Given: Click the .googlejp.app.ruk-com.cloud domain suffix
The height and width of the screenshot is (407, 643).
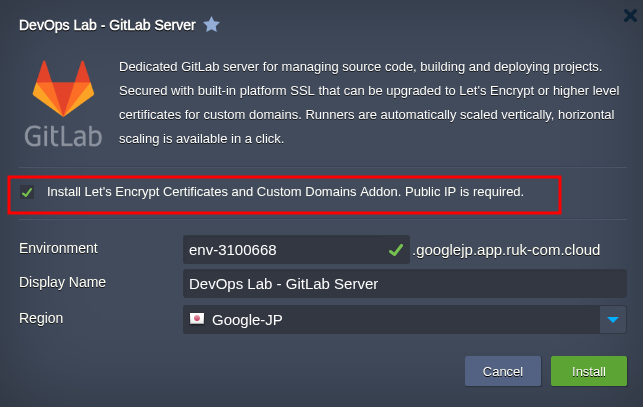Looking at the screenshot, I should (506, 250).
